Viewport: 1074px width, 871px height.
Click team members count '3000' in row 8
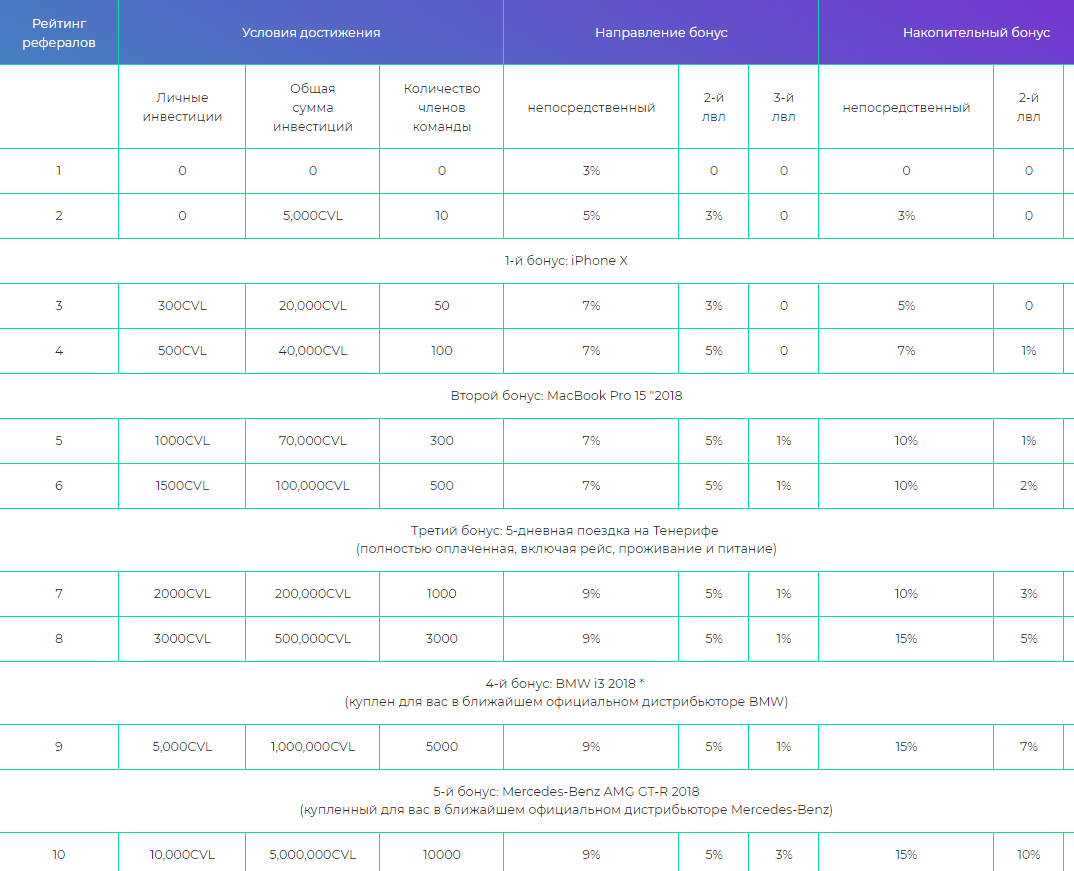(x=442, y=639)
